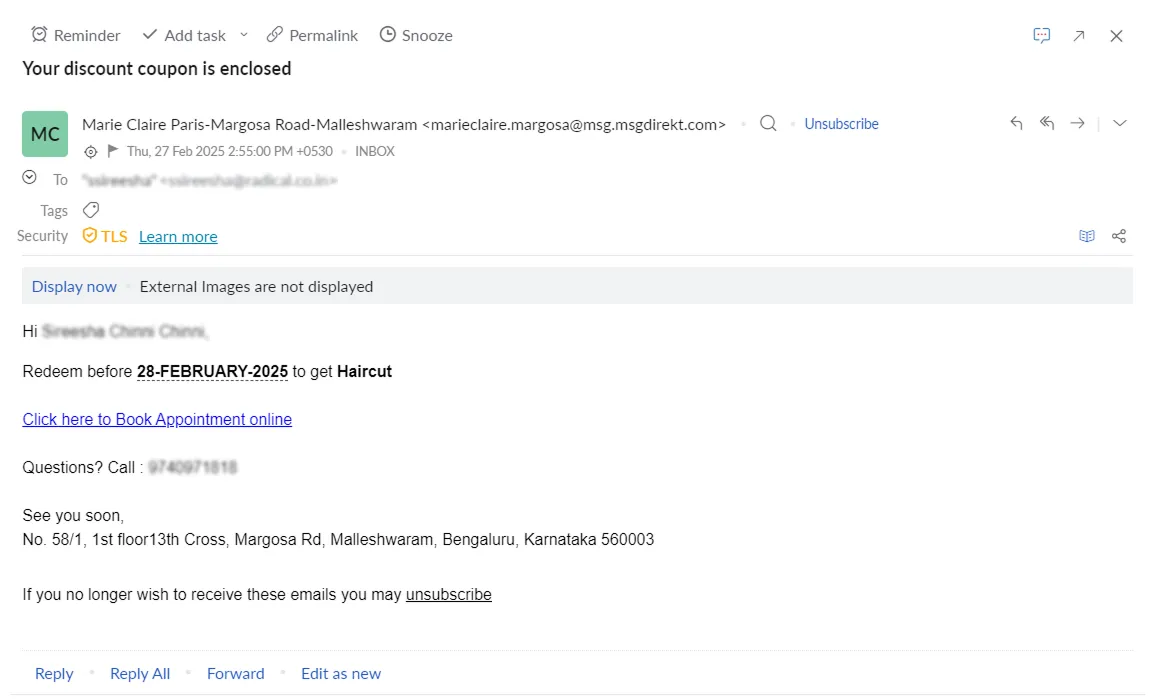Expand the Add task dropdown arrow
Image resolution: width=1149 pixels, height=699 pixels.
[244, 35]
